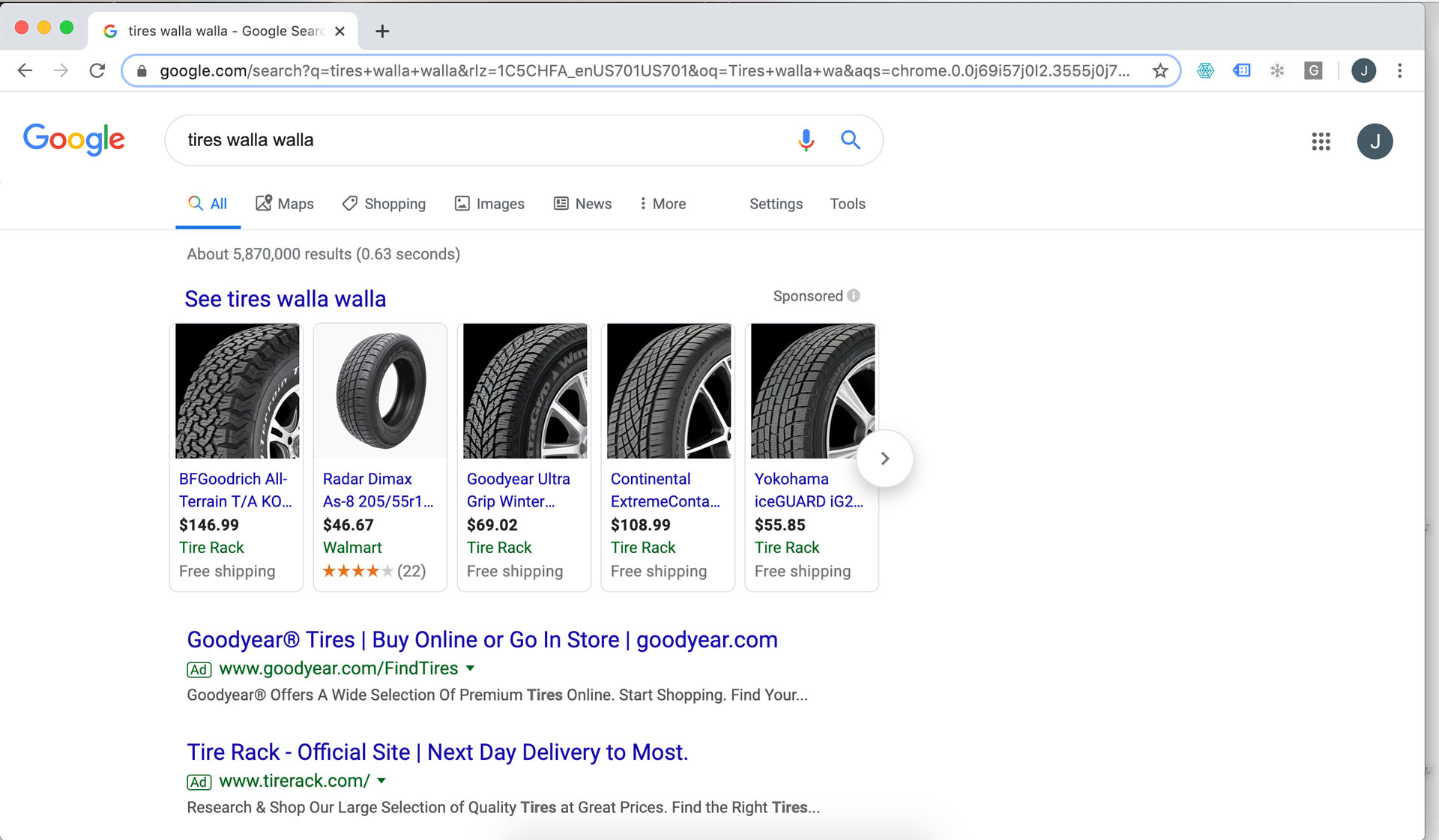The height and width of the screenshot is (840, 1439).
Task: Click the blue price-tag extension icon
Action: [x=1241, y=70]
